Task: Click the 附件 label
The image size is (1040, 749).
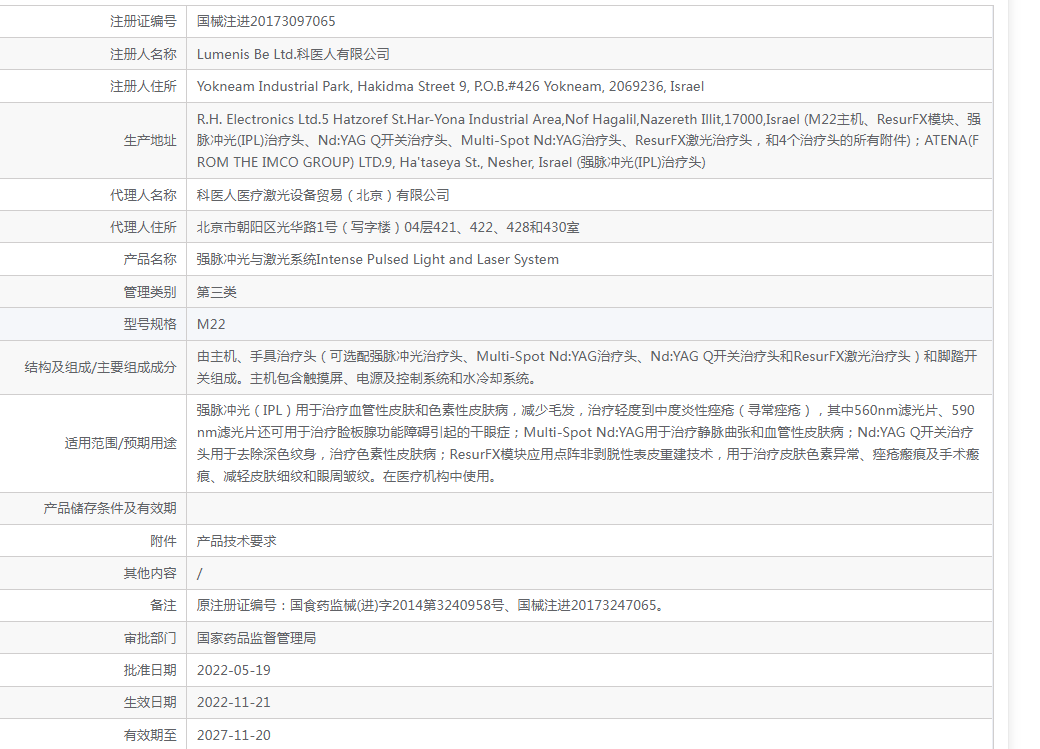Action: [163, 541]
